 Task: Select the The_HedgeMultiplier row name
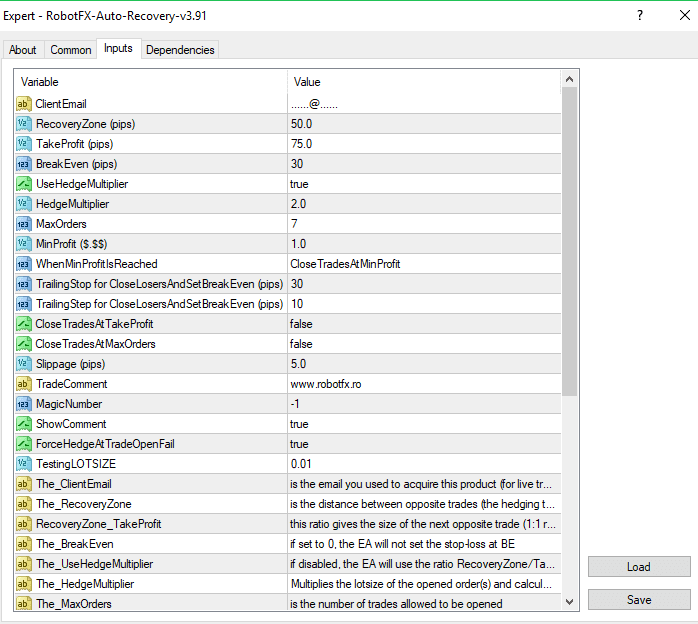pyautogui.click(x=85, y=584)
